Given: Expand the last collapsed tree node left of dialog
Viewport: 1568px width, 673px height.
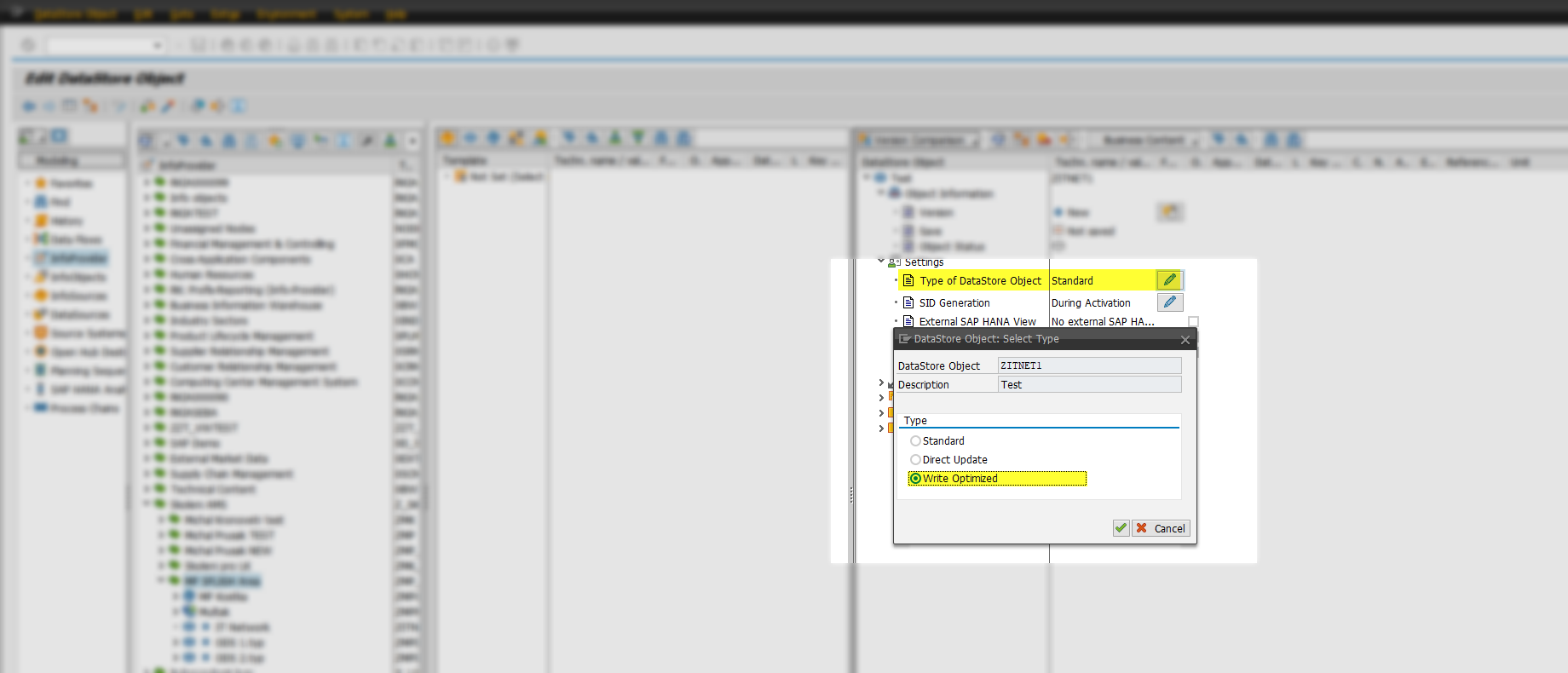Looking at the screenshot, I should coord(881,428).
